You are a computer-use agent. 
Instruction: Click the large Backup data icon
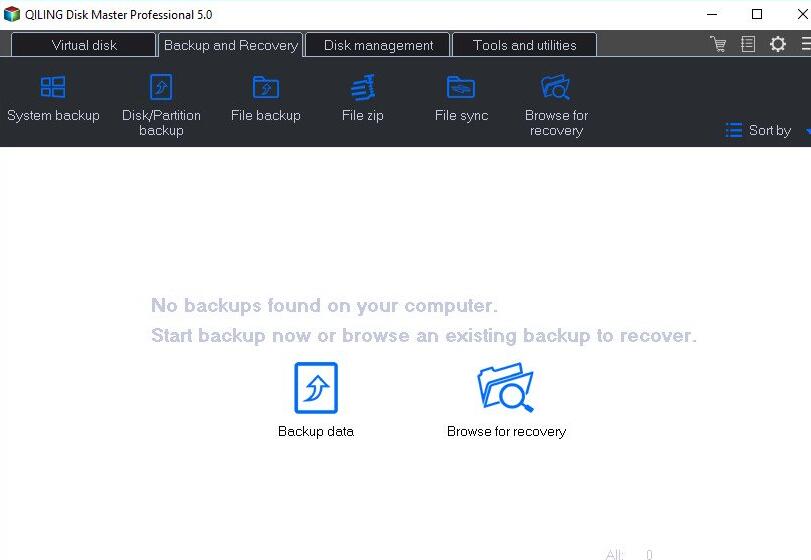point(316,388)
